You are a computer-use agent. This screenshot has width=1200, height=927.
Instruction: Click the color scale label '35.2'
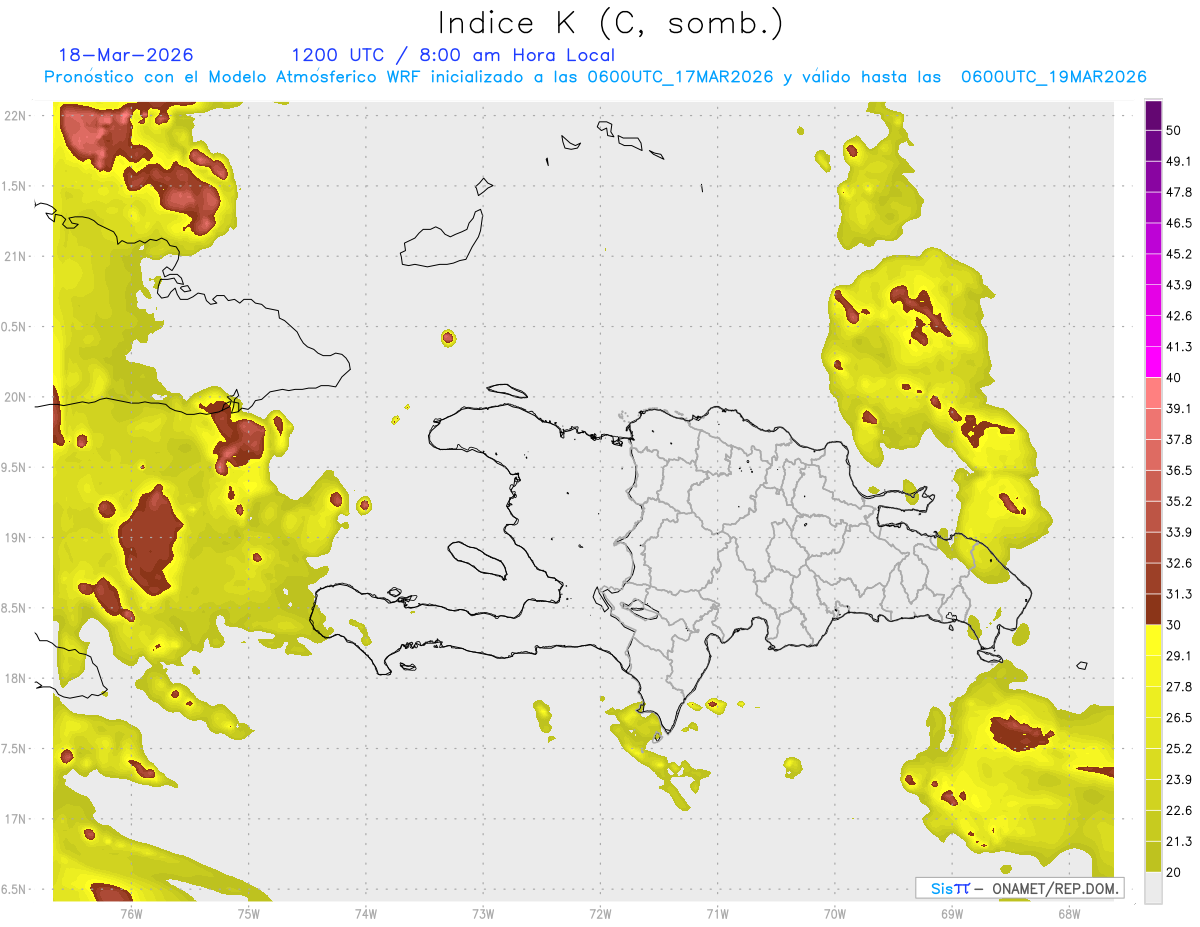(1180, 501)
